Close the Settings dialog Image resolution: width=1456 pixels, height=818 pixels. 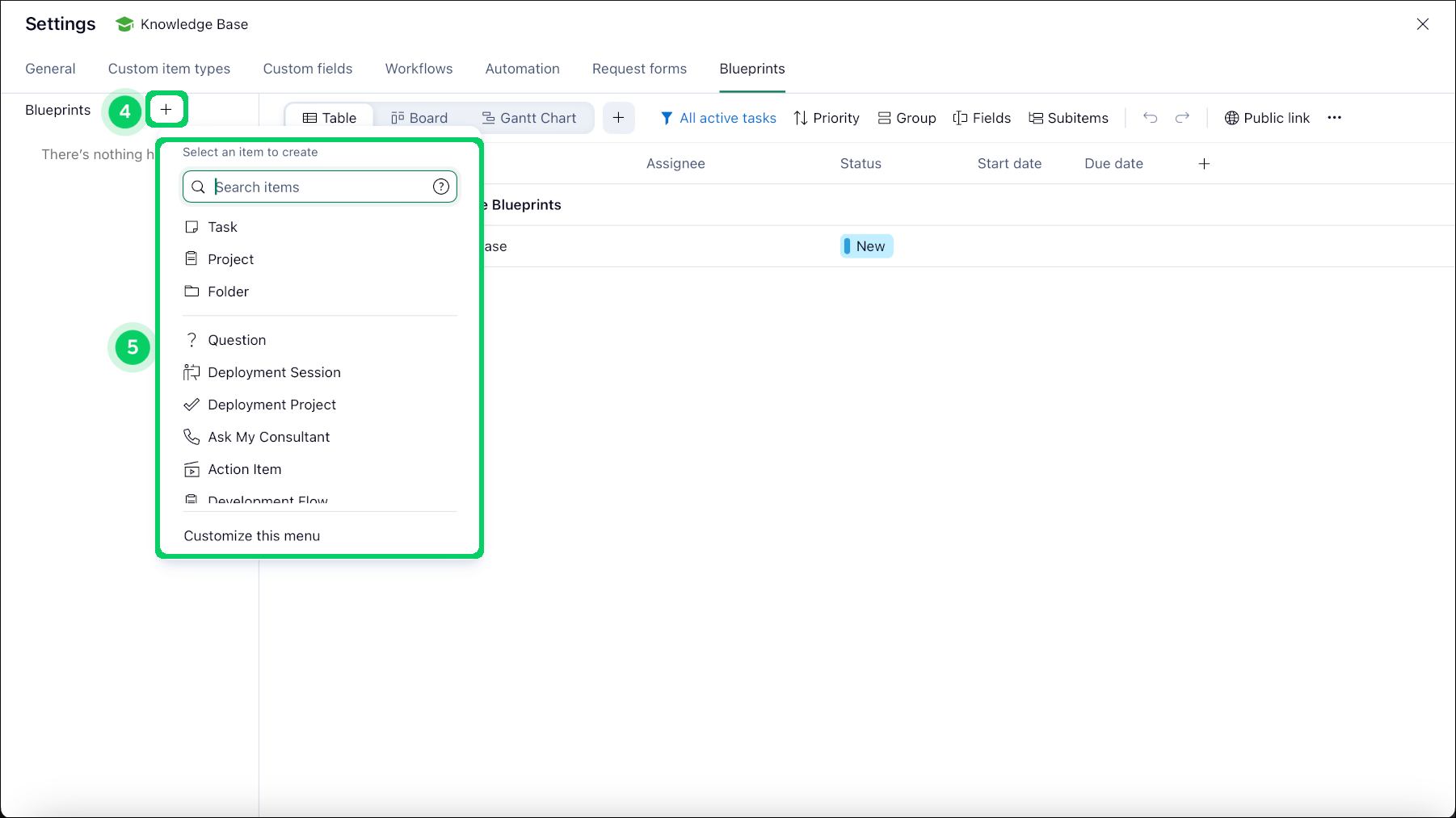[x=1422, y=24]
